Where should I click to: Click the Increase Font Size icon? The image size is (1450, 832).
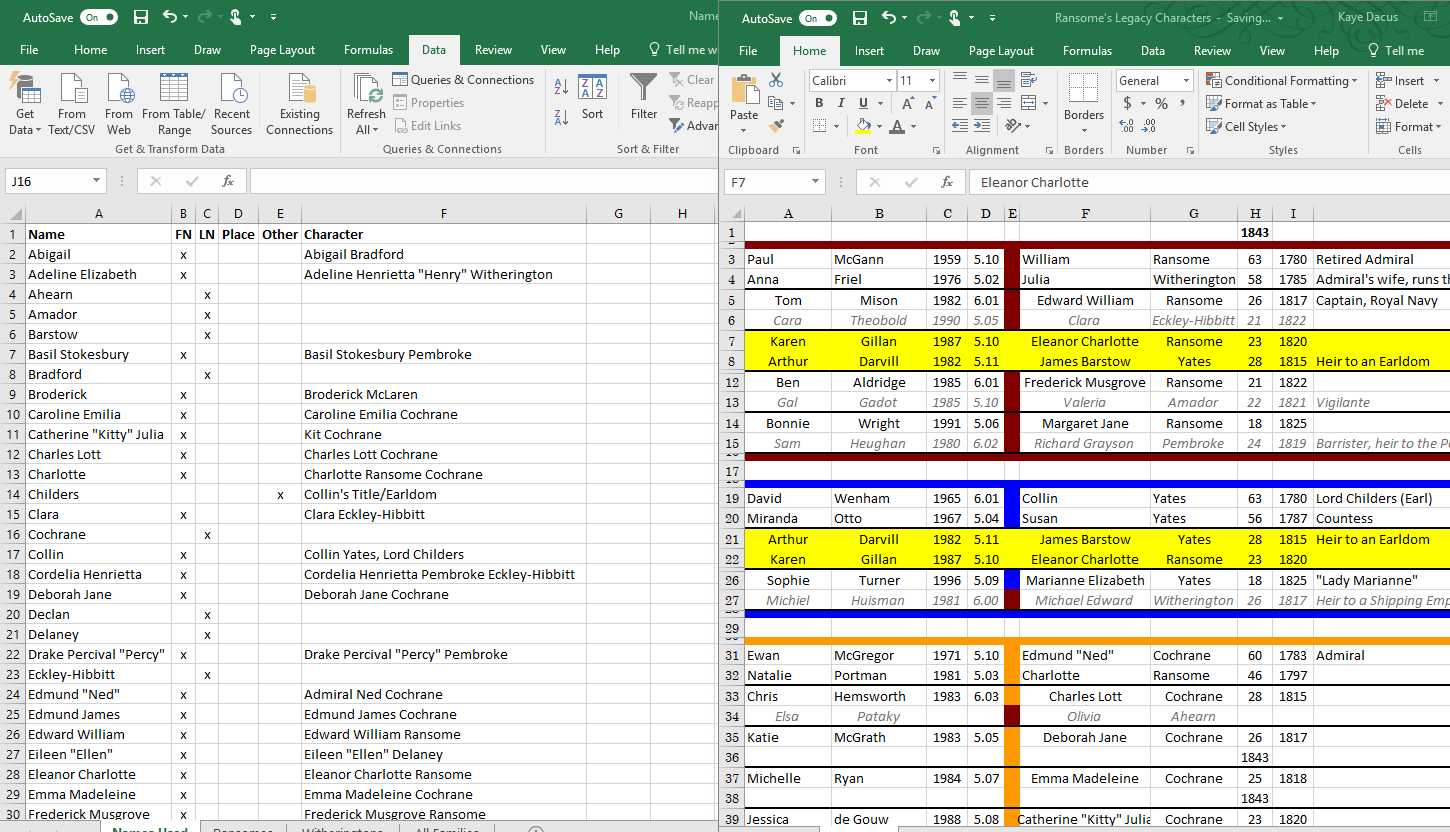coord(907,103)
